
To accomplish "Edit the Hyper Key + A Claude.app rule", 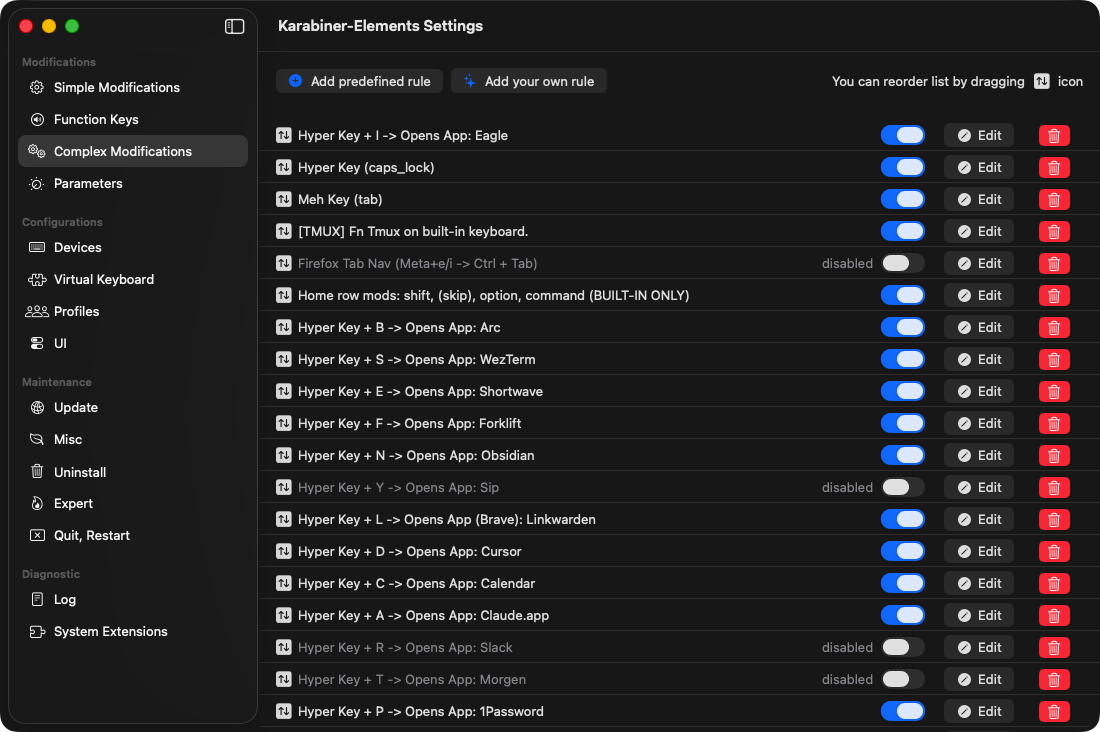I will pos(979,615).
